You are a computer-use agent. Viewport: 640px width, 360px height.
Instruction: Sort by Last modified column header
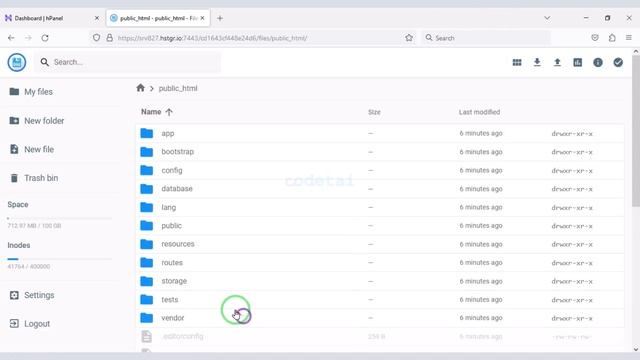coord(479,112)
